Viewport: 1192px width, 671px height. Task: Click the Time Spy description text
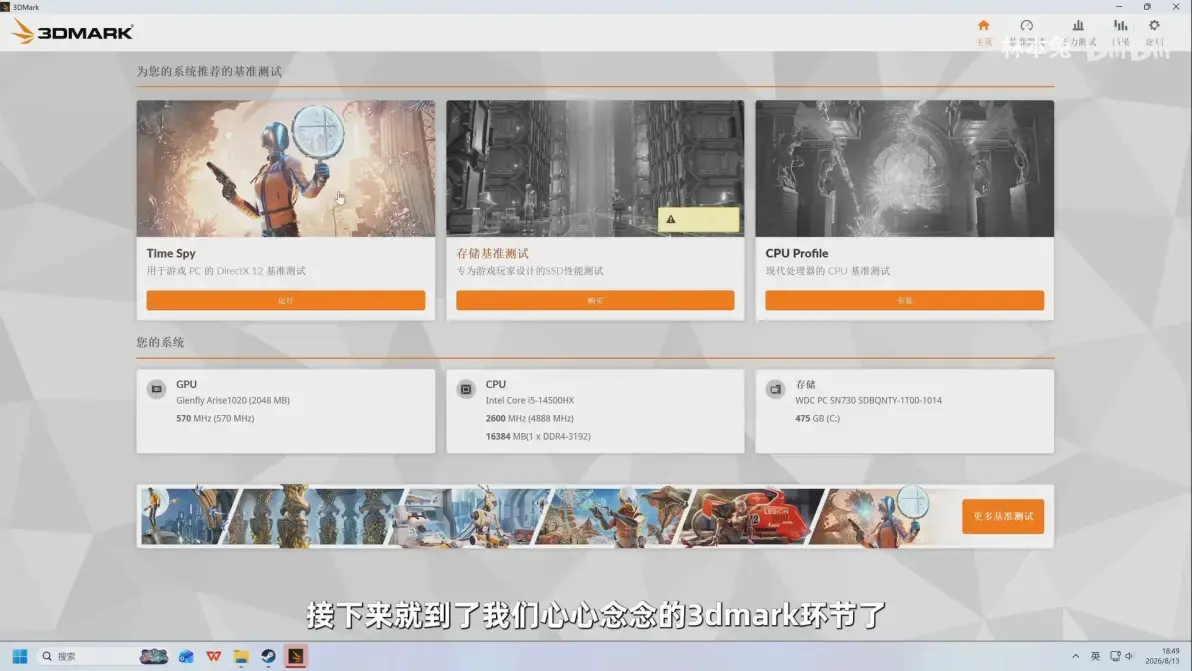(x=226, y=271)
